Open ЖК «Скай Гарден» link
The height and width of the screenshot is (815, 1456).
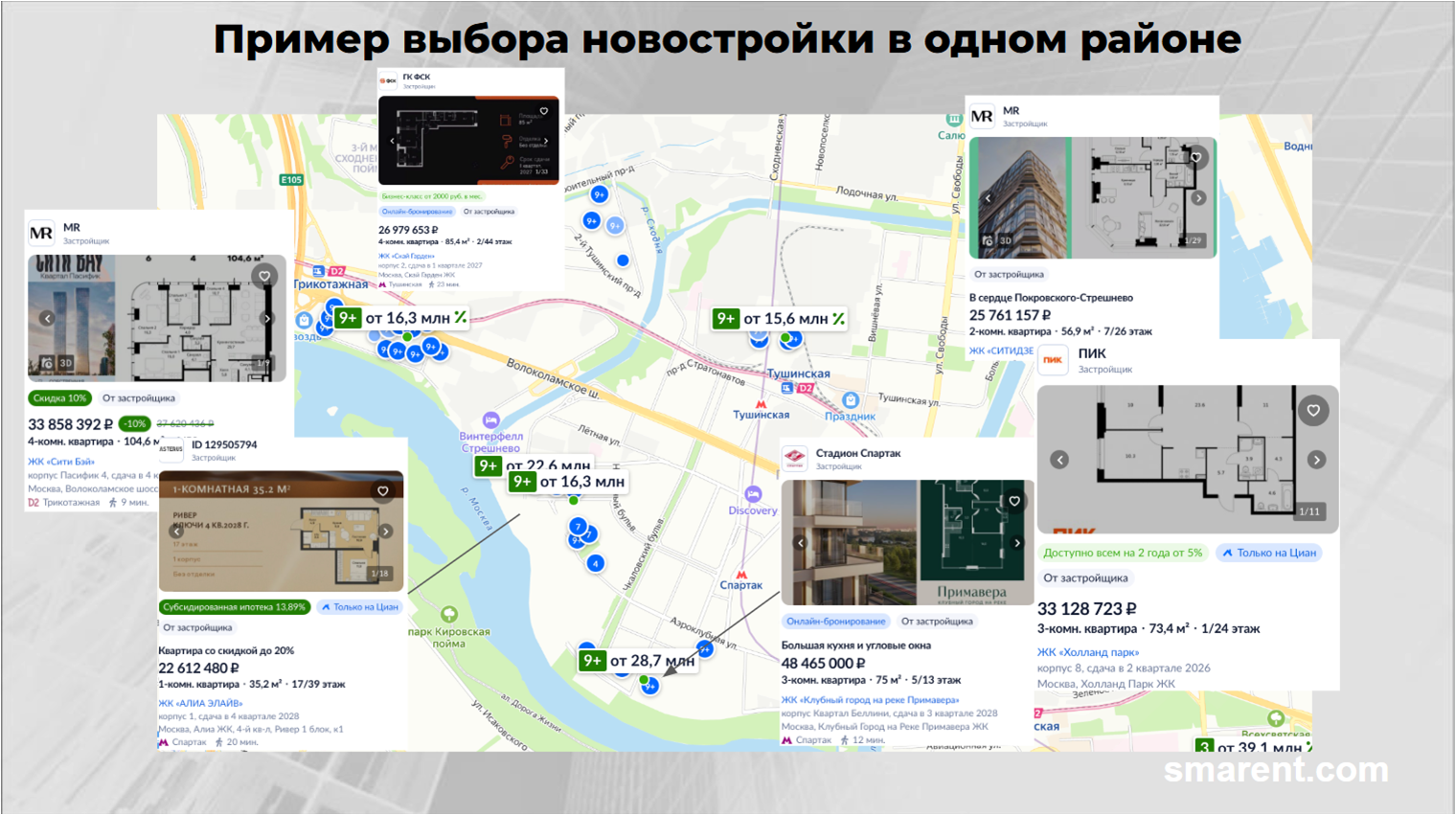click(x=406, y=256)
